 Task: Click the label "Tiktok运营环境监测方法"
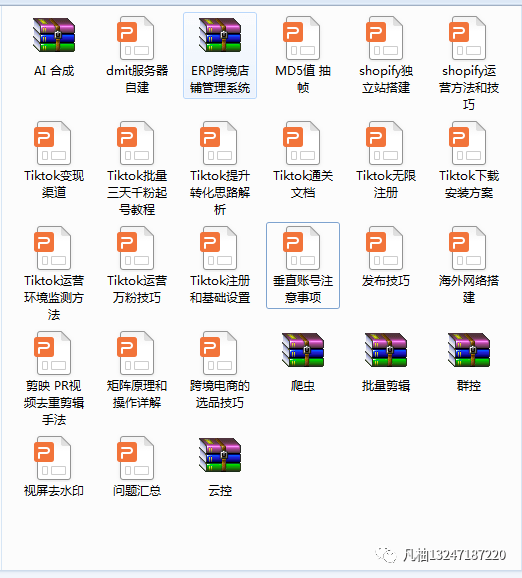click(x=54, y=298)
